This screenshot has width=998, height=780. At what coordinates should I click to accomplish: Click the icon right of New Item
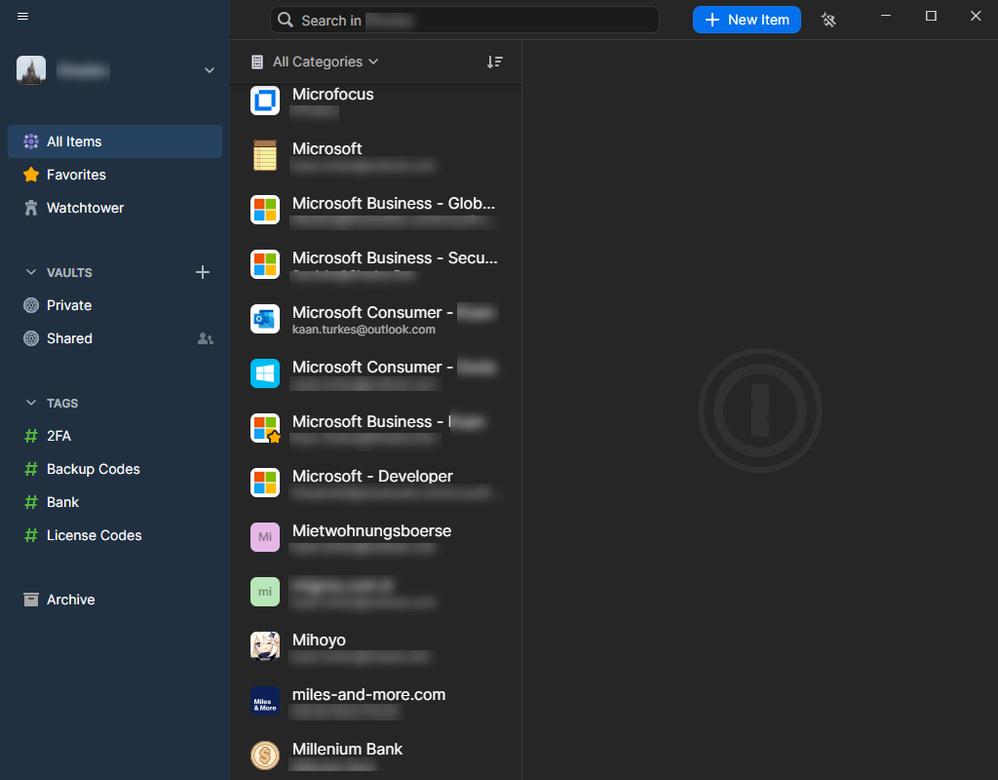point(828,20)
